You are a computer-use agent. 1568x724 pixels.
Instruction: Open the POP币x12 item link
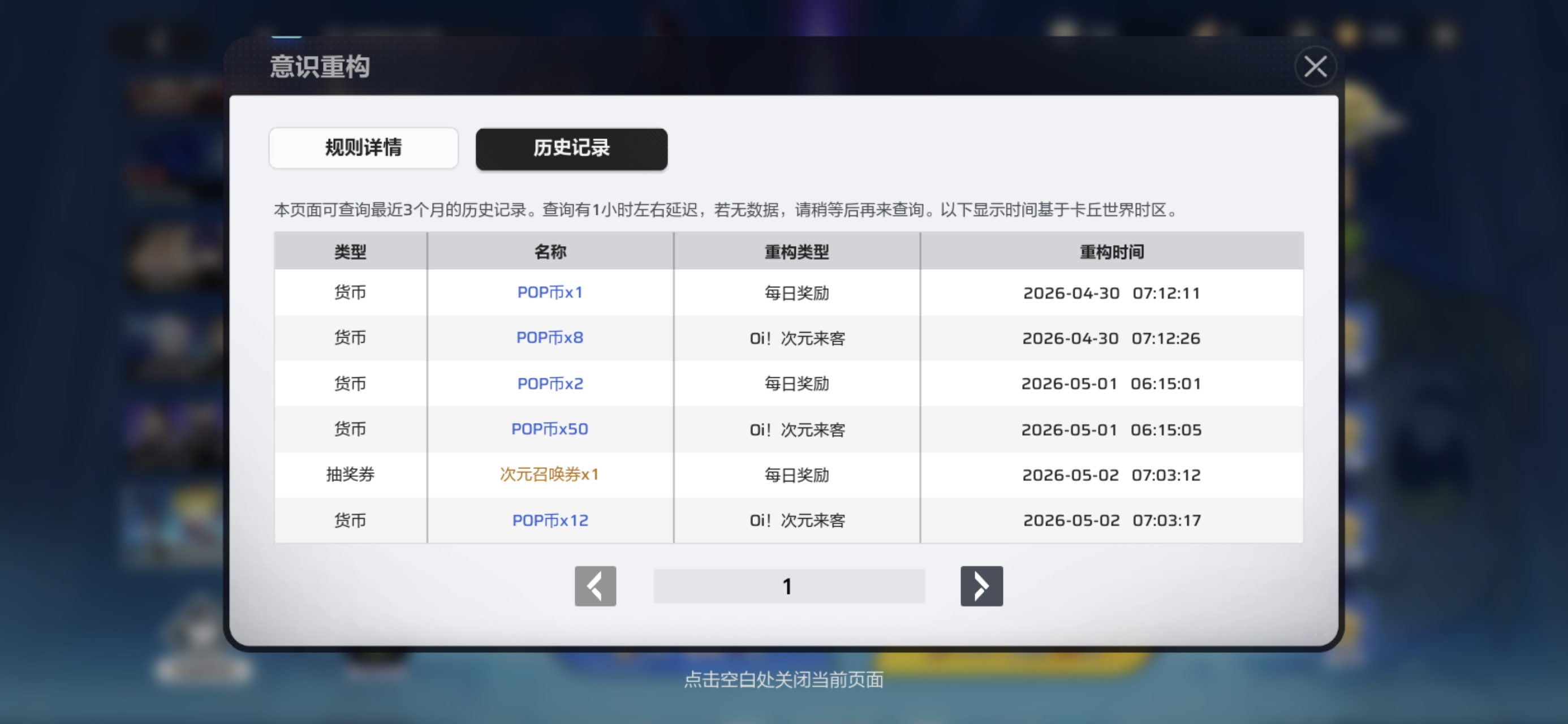550,520
